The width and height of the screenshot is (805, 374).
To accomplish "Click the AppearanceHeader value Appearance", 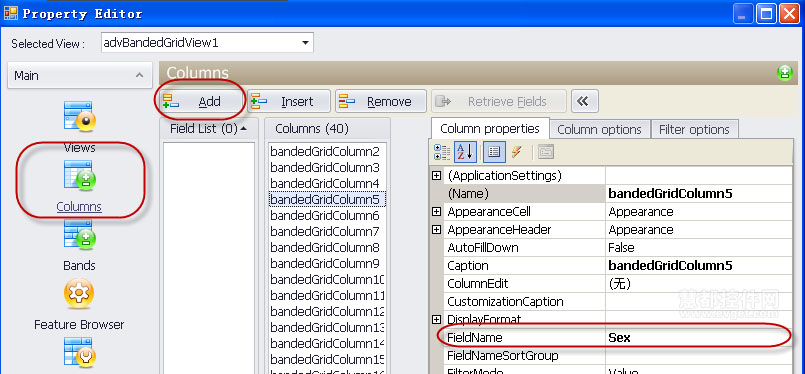I will [x=699, y=230].
